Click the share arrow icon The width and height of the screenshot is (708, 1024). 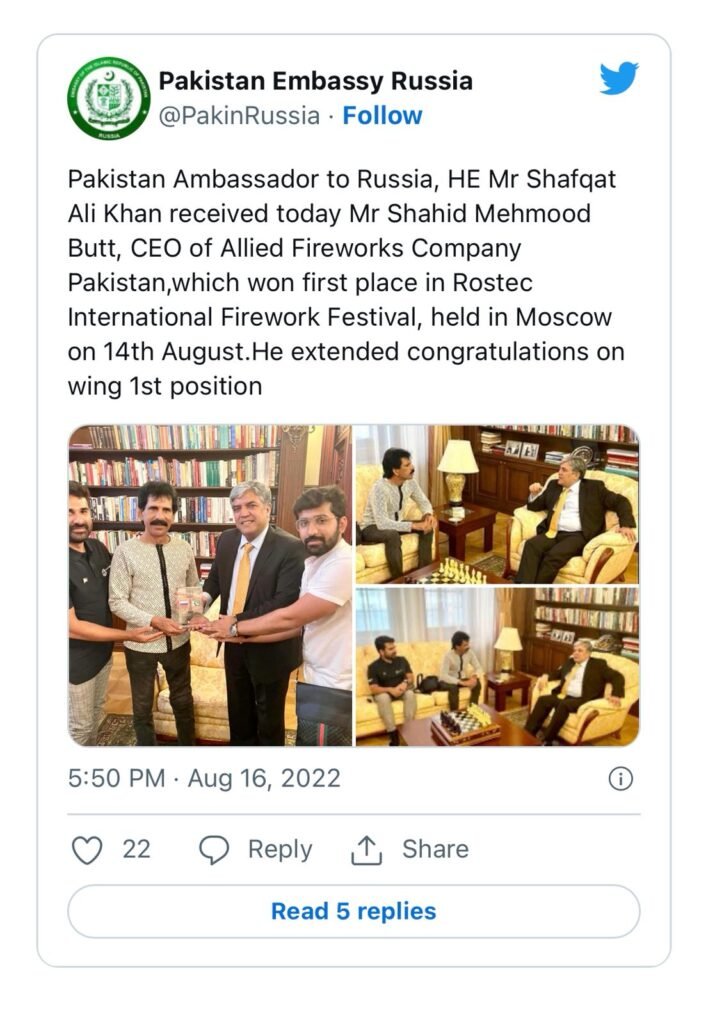click(368, 849)
